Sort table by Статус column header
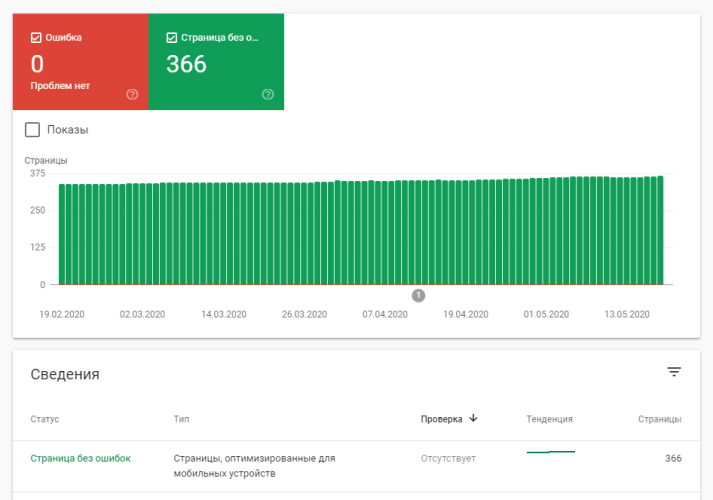This screenshot has height=500, width=713. [45, 419]
